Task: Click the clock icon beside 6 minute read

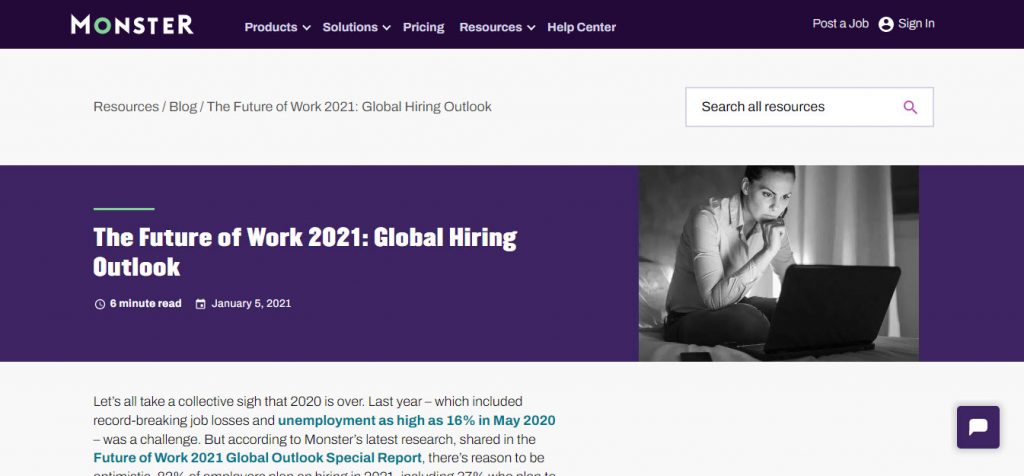Action: point(100,304)
